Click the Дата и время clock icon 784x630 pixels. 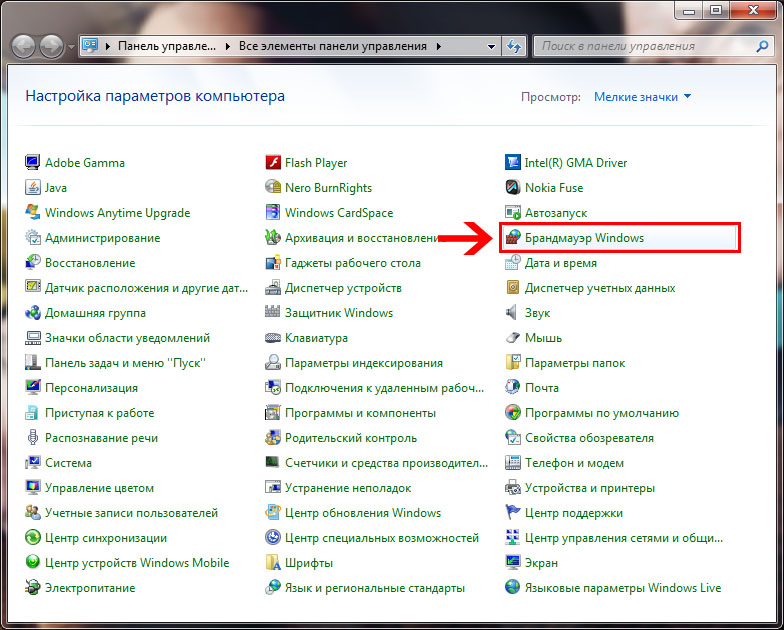coord(512,262)
